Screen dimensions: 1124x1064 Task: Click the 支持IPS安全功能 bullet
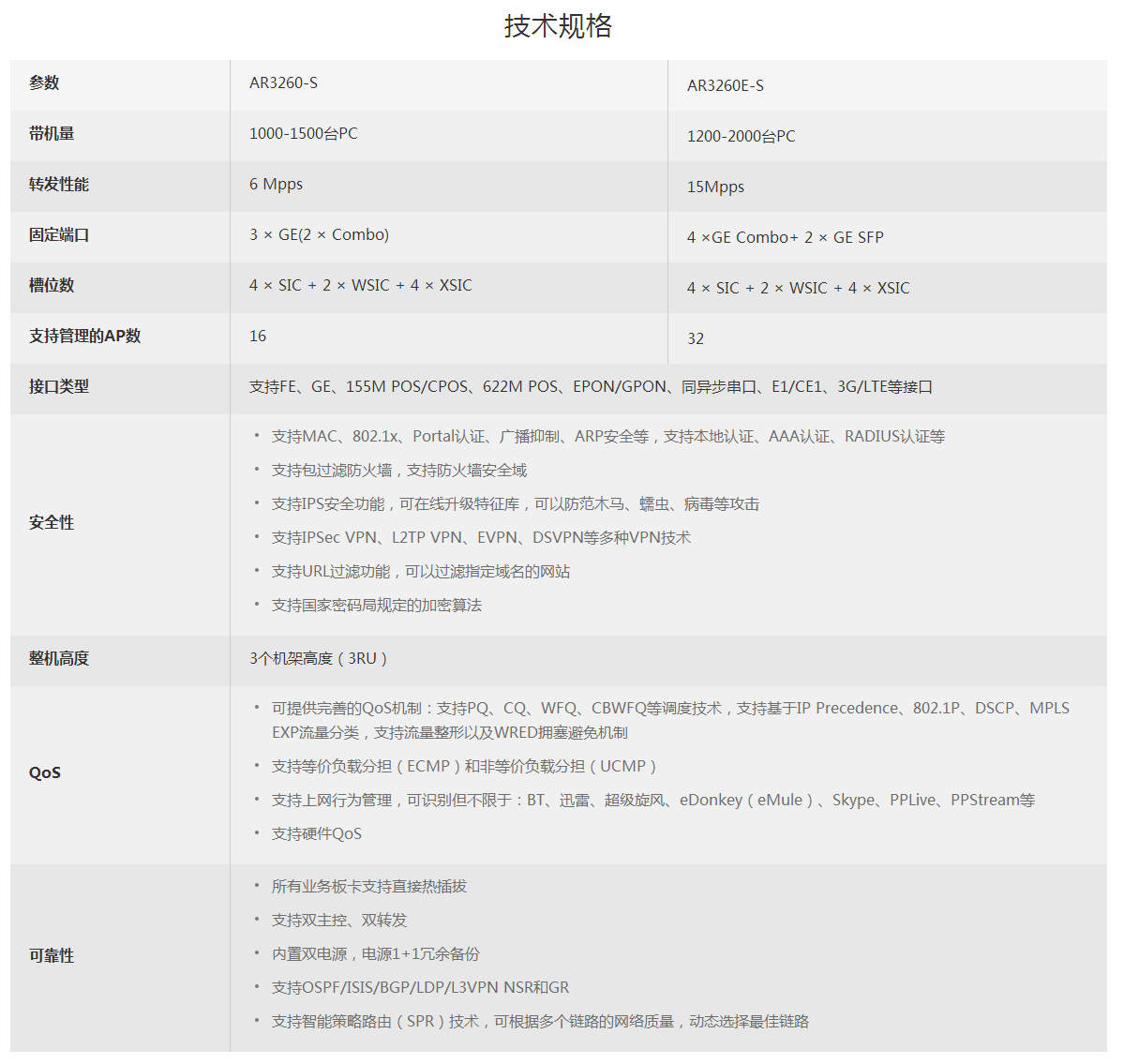[516, 504]
